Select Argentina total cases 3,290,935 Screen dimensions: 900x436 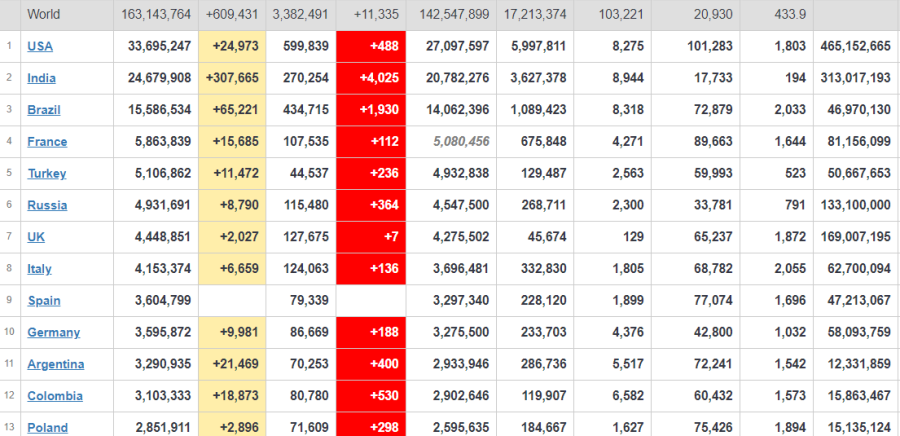coord(163,364)
